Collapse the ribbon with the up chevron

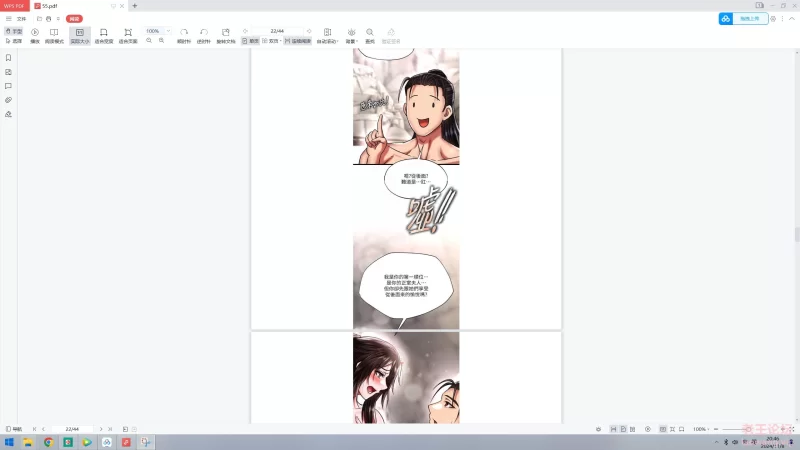[791, 19]
